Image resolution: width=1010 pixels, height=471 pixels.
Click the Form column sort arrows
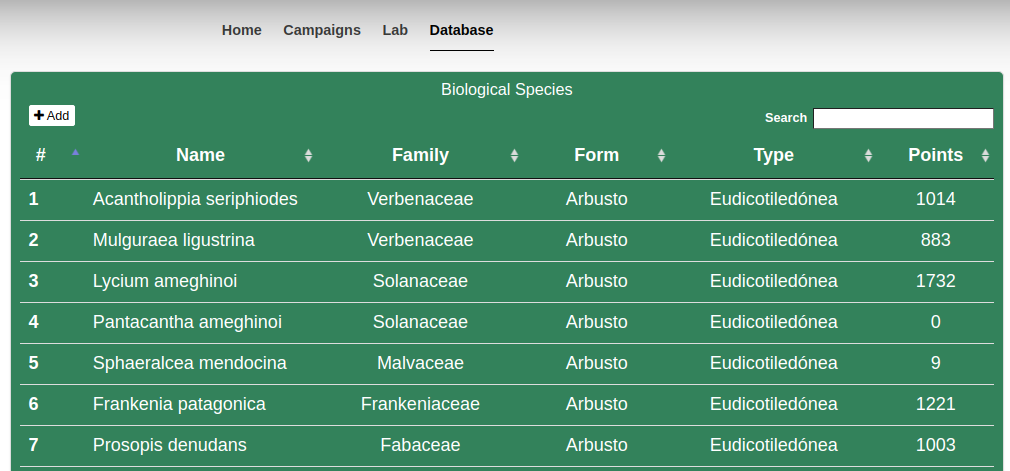661,156
